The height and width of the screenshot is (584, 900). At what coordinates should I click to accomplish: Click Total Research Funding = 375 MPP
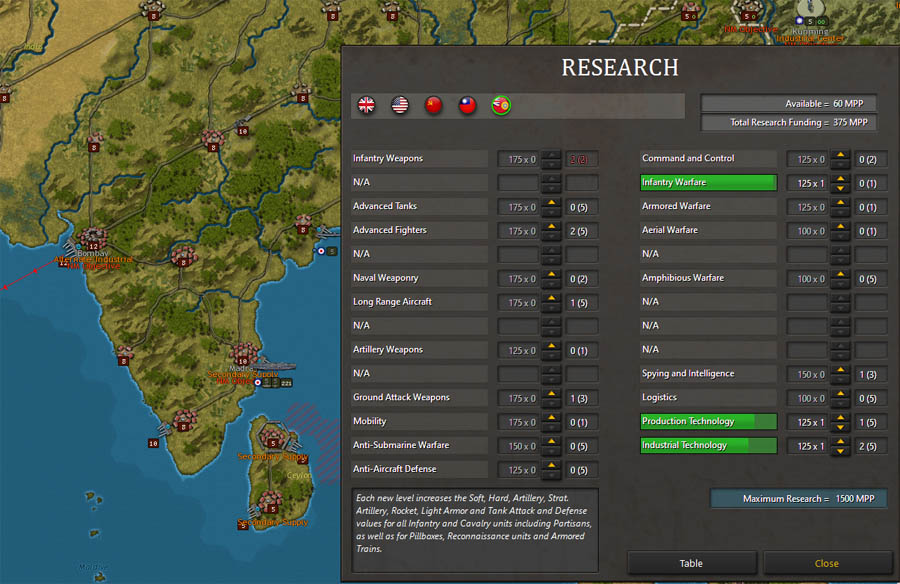[x=789, y=122]
